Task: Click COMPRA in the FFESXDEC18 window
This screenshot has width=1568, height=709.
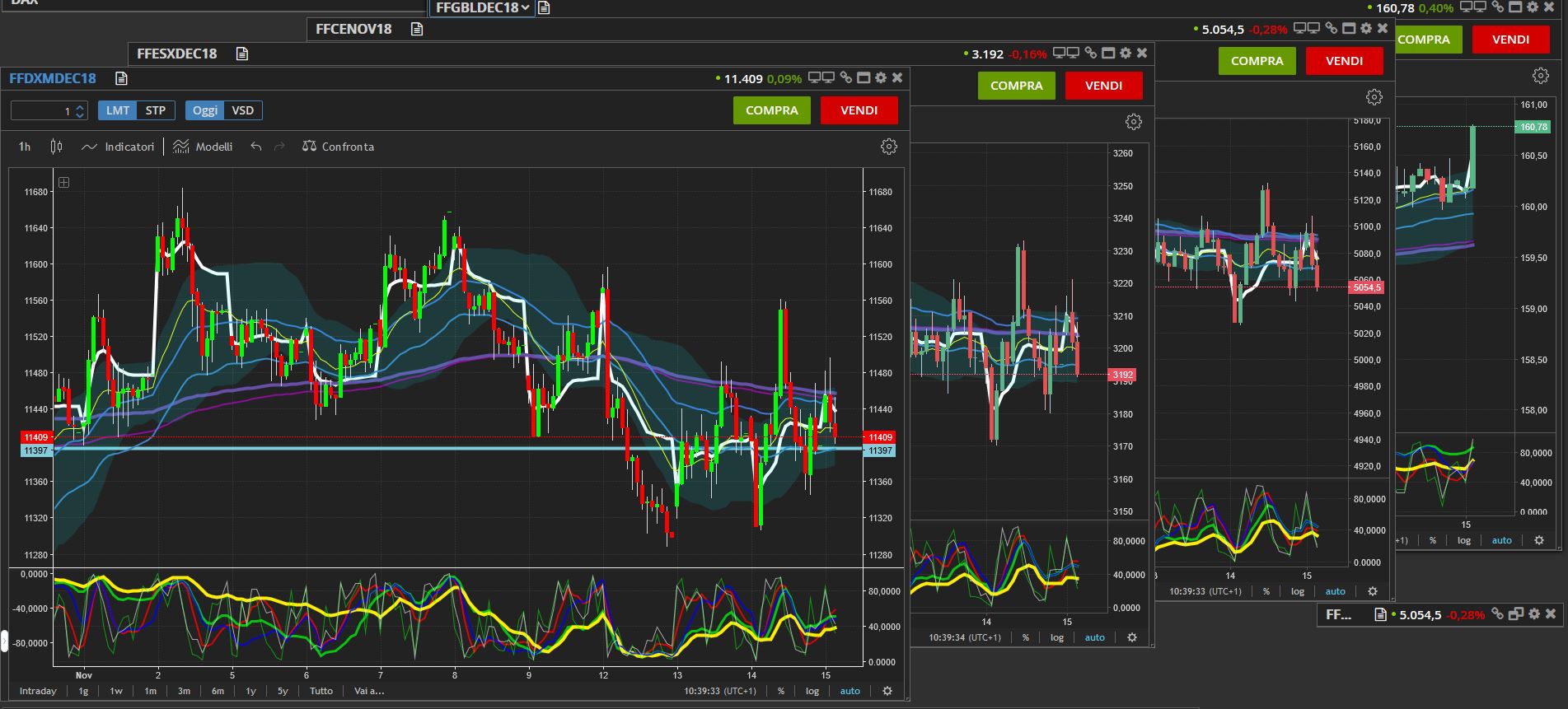Action: [x=1017, y=86]
